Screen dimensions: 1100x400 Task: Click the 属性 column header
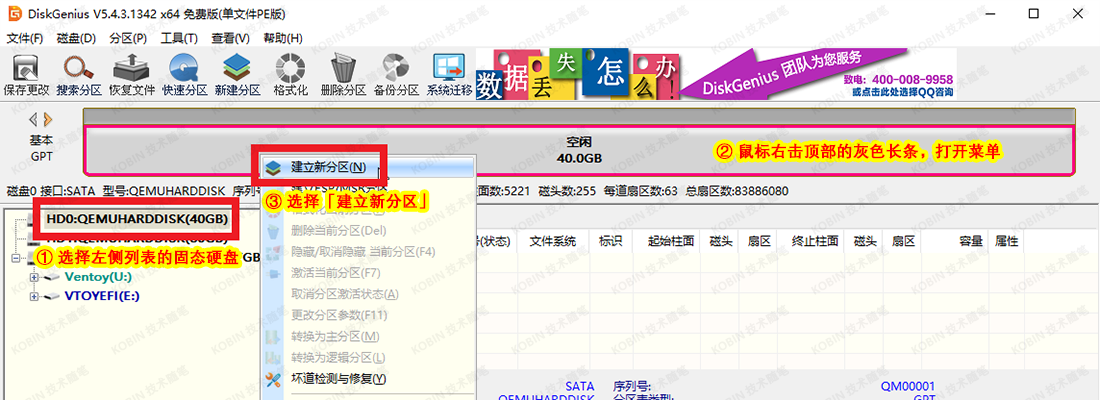(x=1006, y=241)
